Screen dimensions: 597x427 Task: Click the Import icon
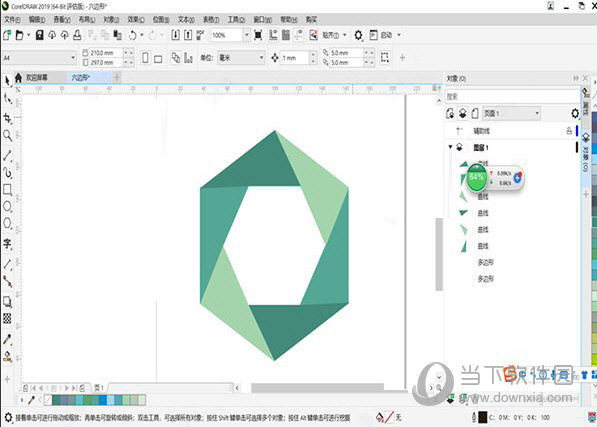click(175, 35)
